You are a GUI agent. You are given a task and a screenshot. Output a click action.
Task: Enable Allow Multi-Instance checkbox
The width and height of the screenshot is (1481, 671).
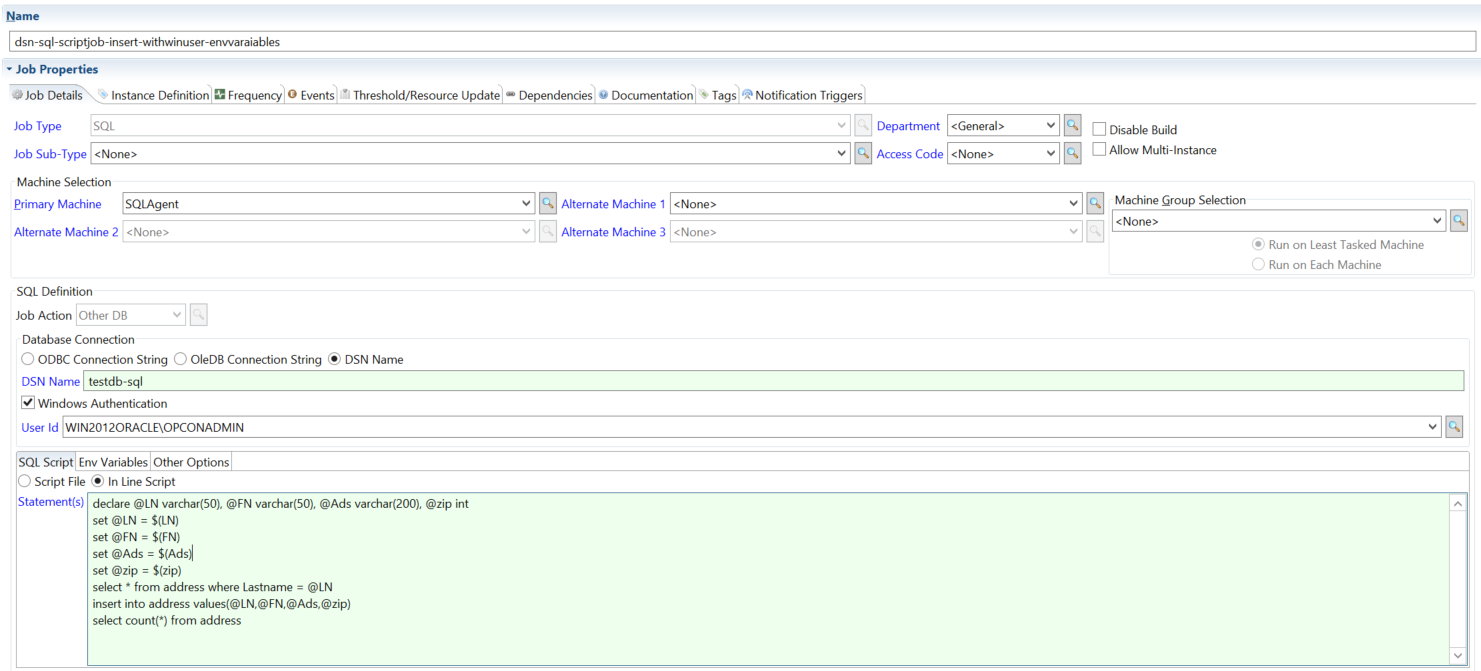tap(1099, 150)
